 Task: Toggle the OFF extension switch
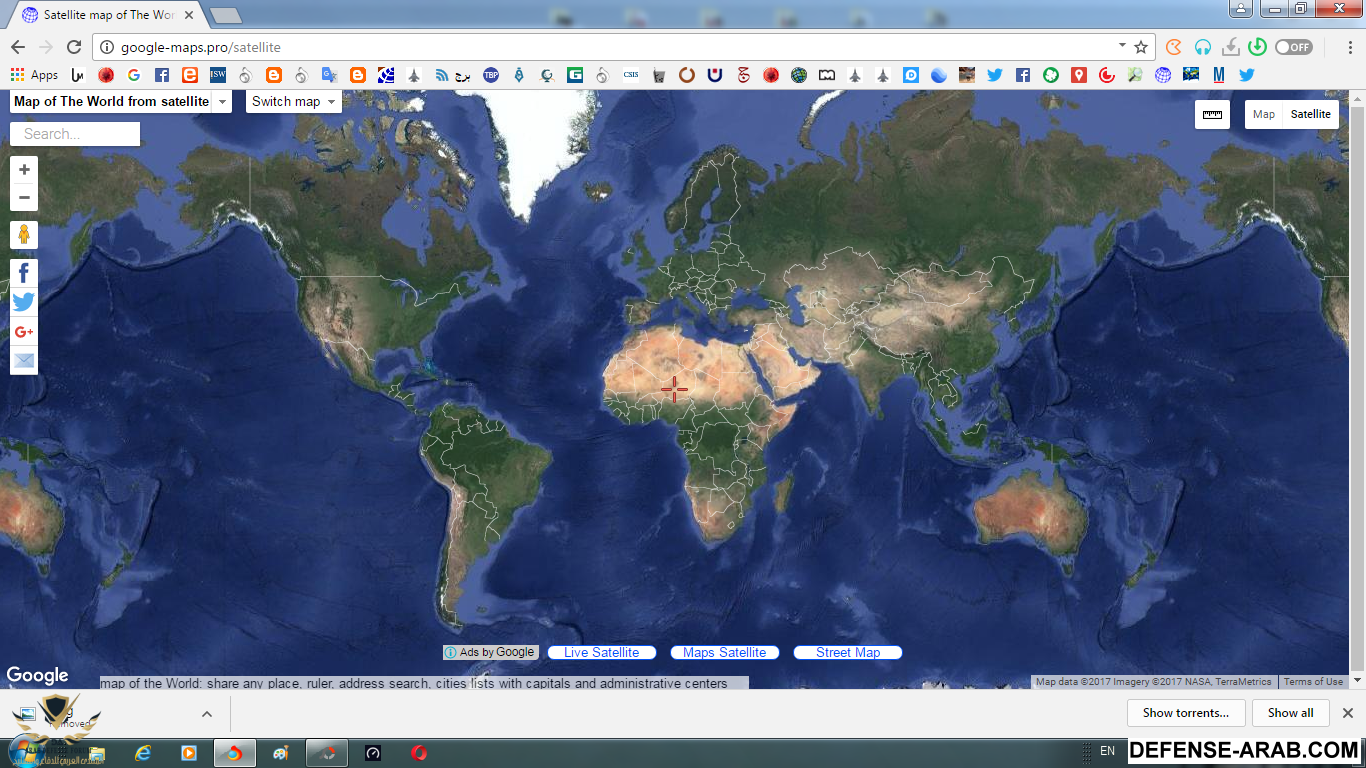coord(1294,47)
